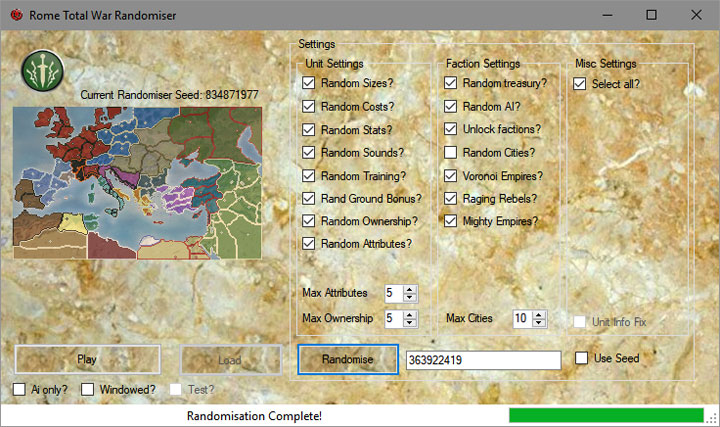720x427 pixels.
Task: Uncheck Random Sizes? checkbox
Action: pos(309,83)
